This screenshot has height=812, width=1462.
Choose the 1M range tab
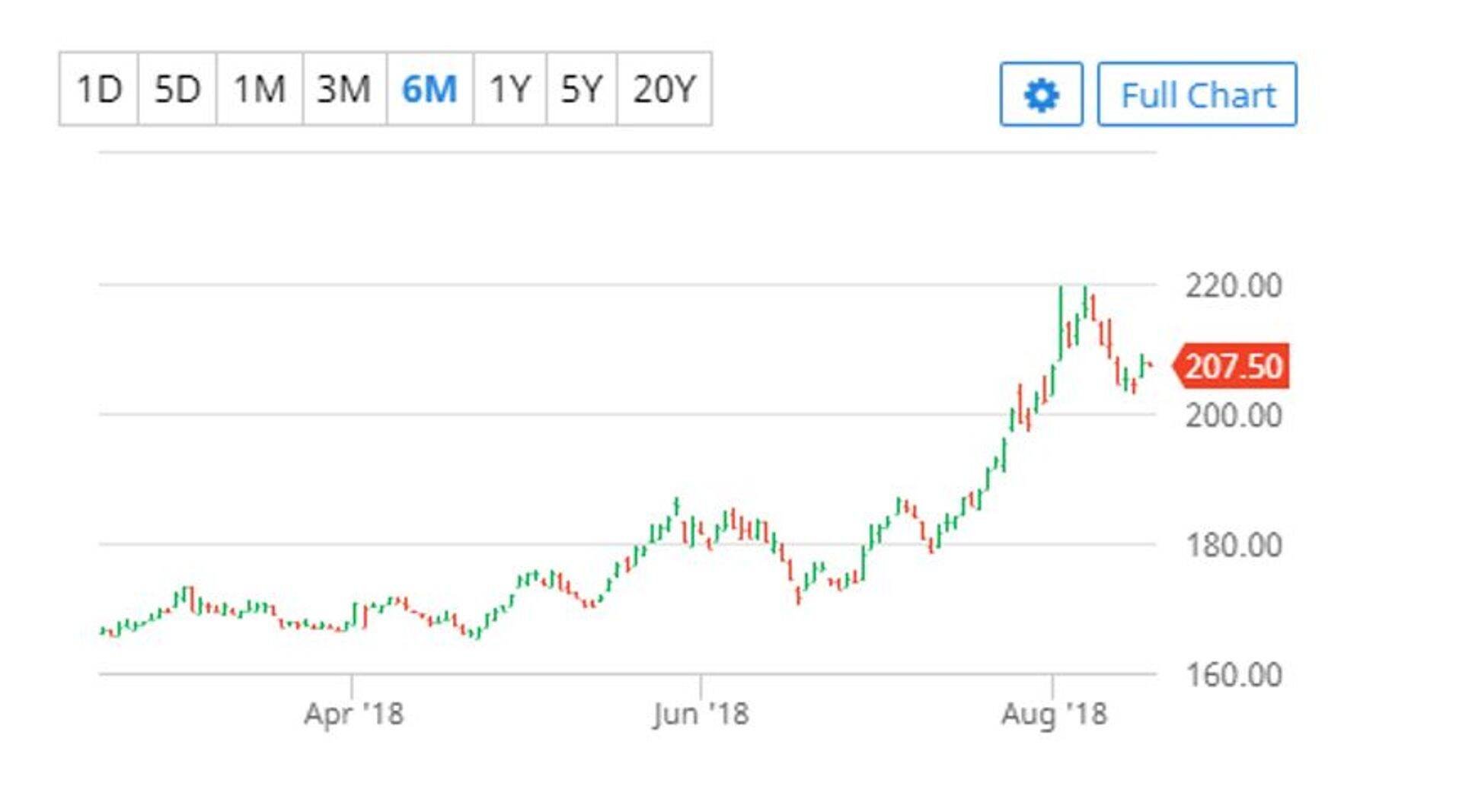(260, 89)
